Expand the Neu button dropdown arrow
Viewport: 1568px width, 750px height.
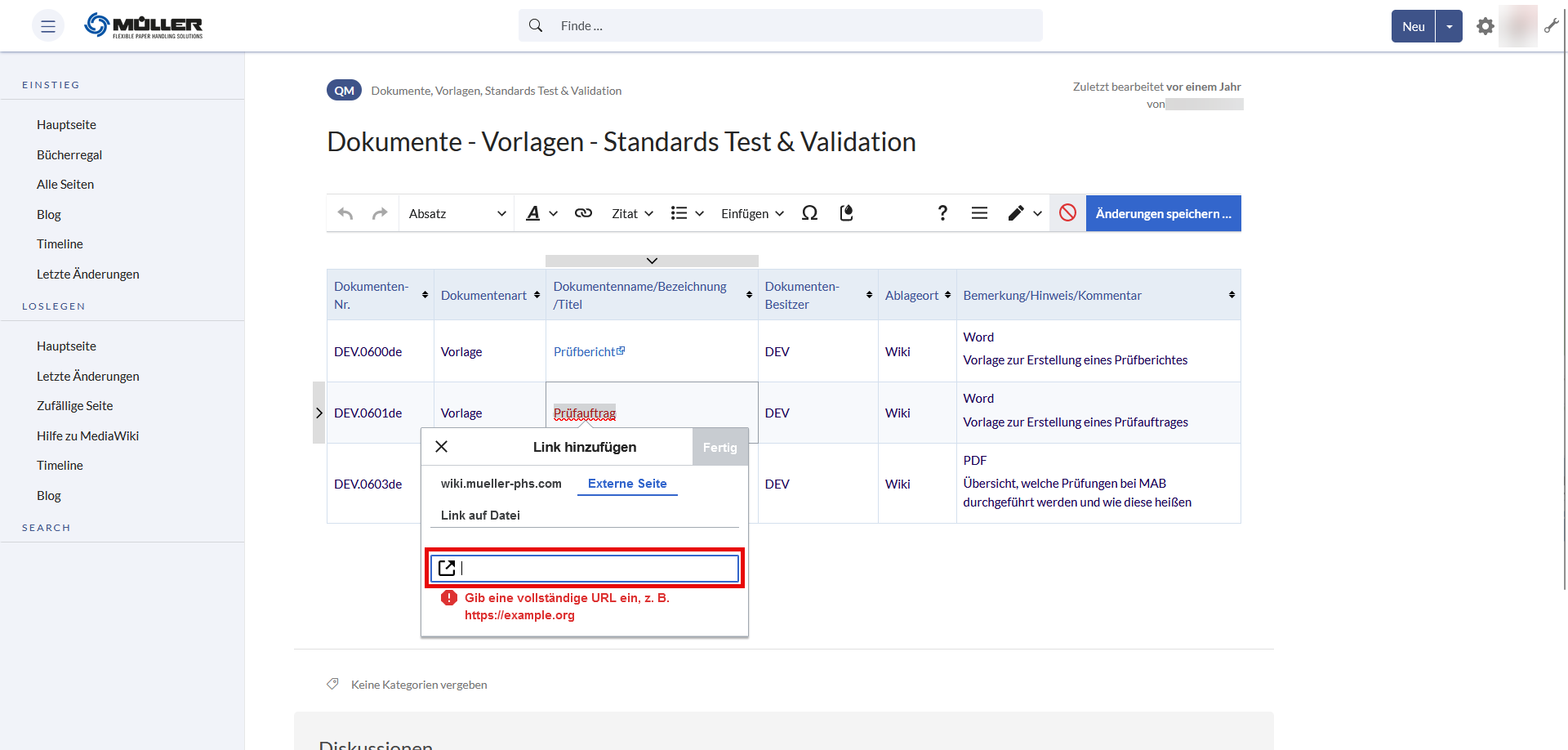tap(1449, 26)
